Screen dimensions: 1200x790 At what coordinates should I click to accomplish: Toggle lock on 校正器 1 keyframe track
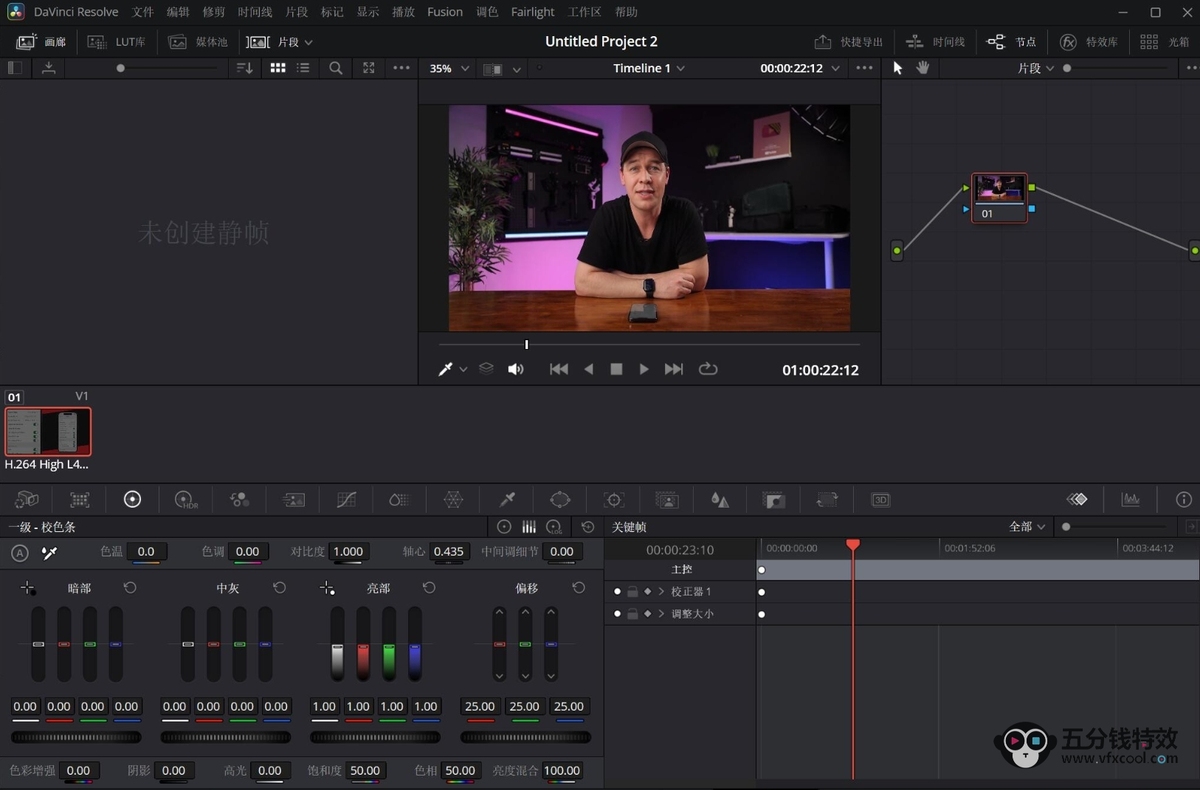[x=632, y=592]
